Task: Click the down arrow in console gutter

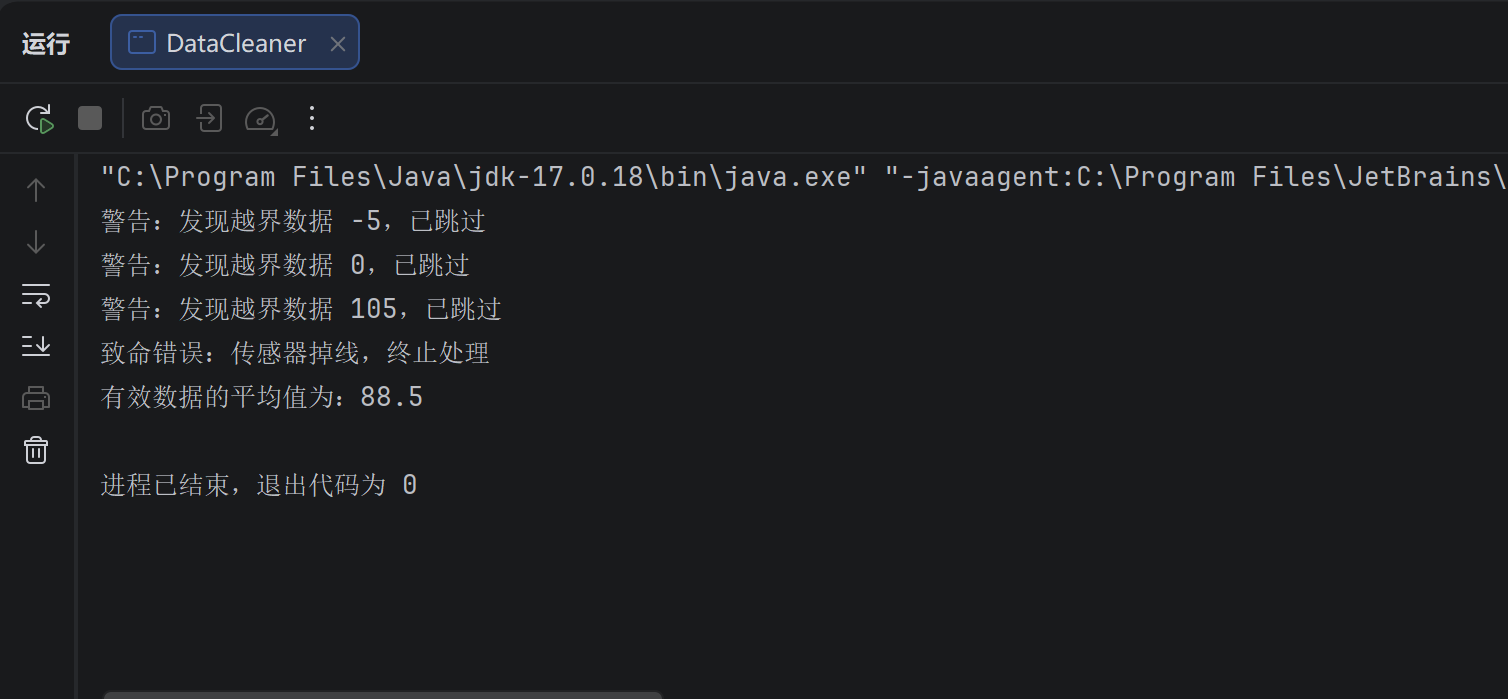Action: pyautogui.click(x=36, y=242)
